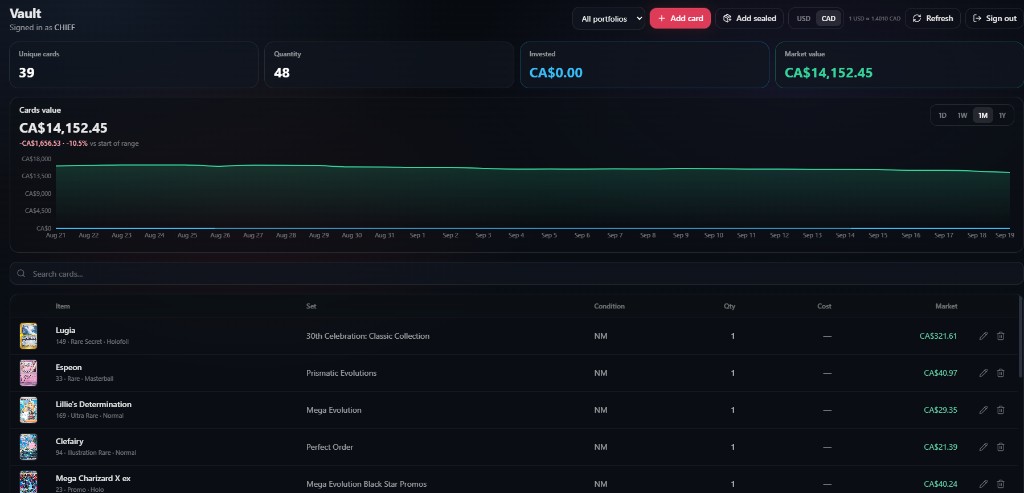Click the CA$321.61 market price
This screenshot has height=493, width=1024.
tap(938, 336)
